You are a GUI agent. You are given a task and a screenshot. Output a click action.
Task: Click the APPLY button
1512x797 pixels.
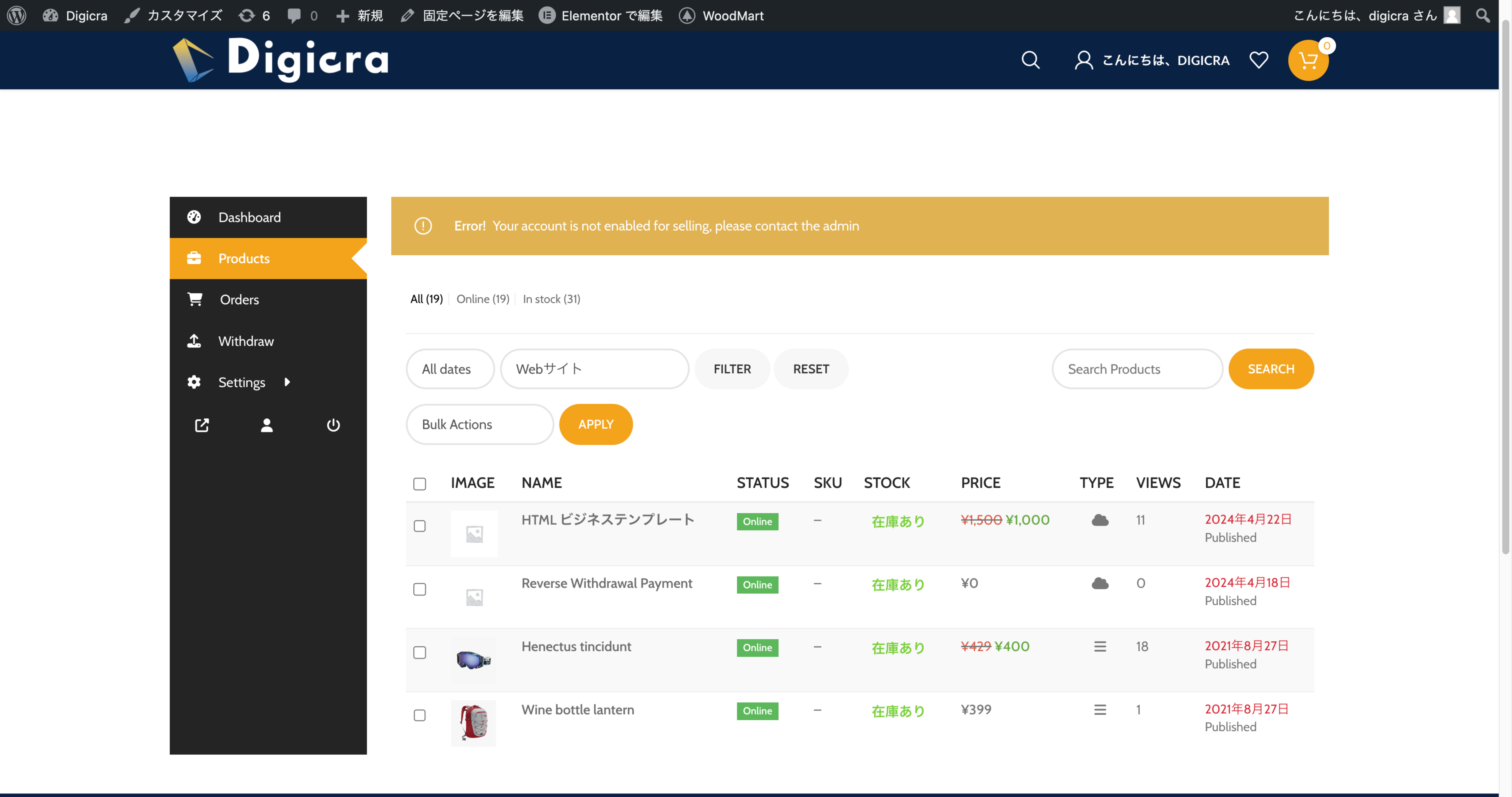[596, 424]
